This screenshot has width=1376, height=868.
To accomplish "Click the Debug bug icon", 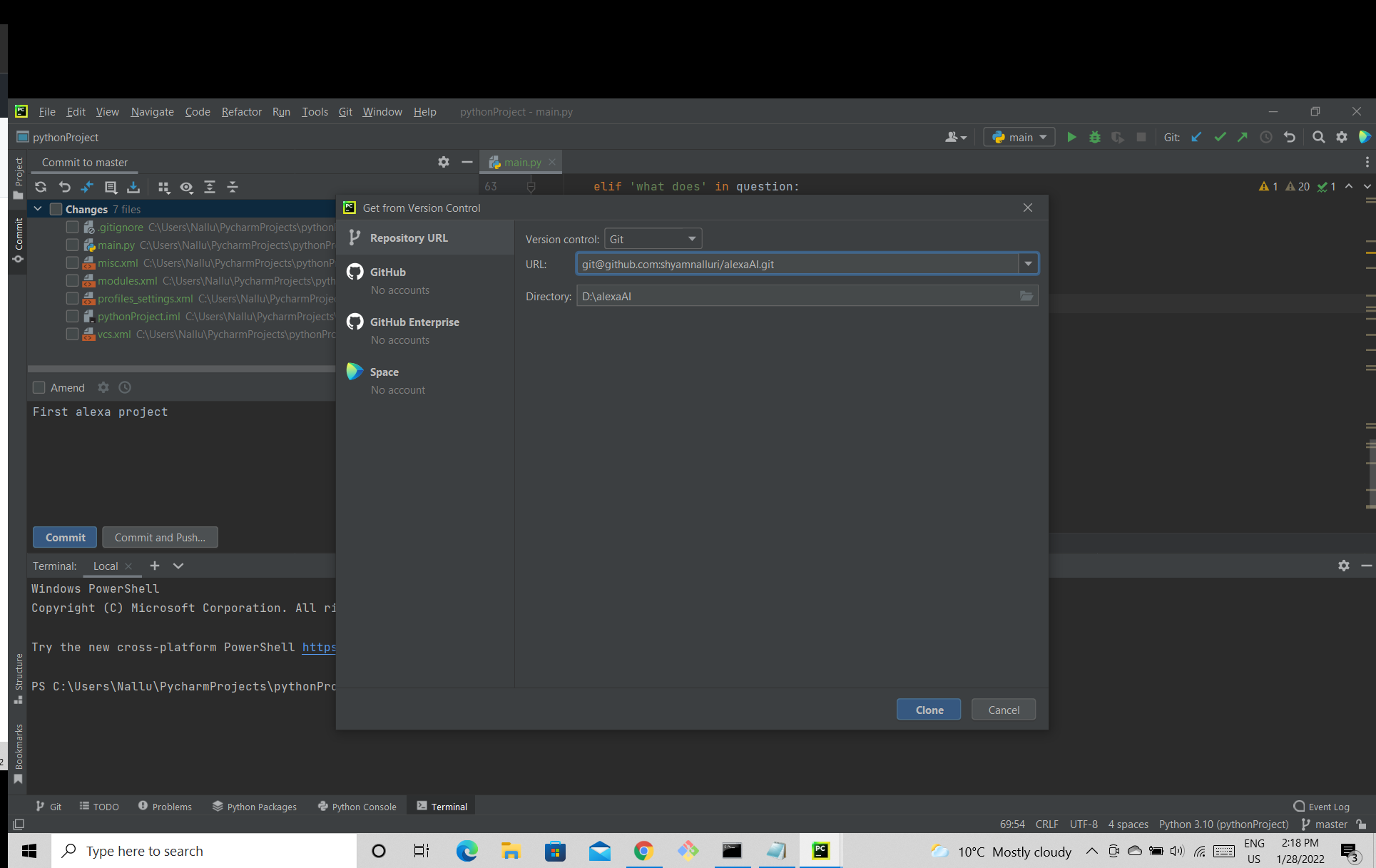I will coord(1094,137).
